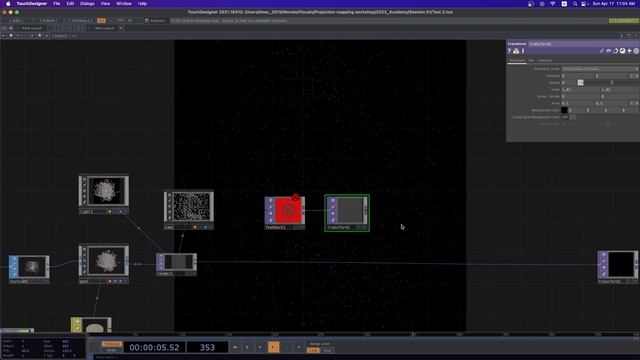Click the plus icon in parameter panel header
The width and height of the screenshot is (640, 360).
629,51
